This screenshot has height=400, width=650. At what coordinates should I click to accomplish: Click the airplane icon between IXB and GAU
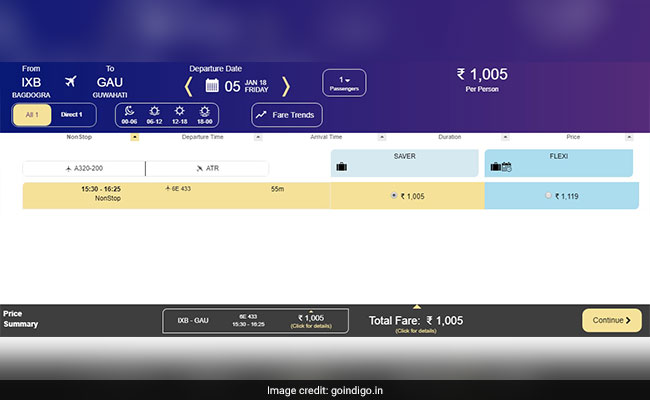point(71,81)
